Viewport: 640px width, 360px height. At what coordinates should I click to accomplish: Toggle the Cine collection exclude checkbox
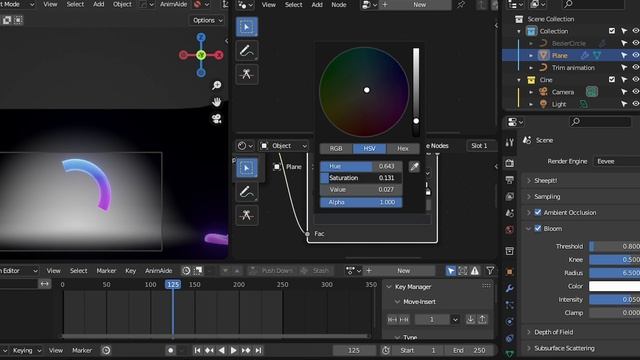(x=611, y=80)
